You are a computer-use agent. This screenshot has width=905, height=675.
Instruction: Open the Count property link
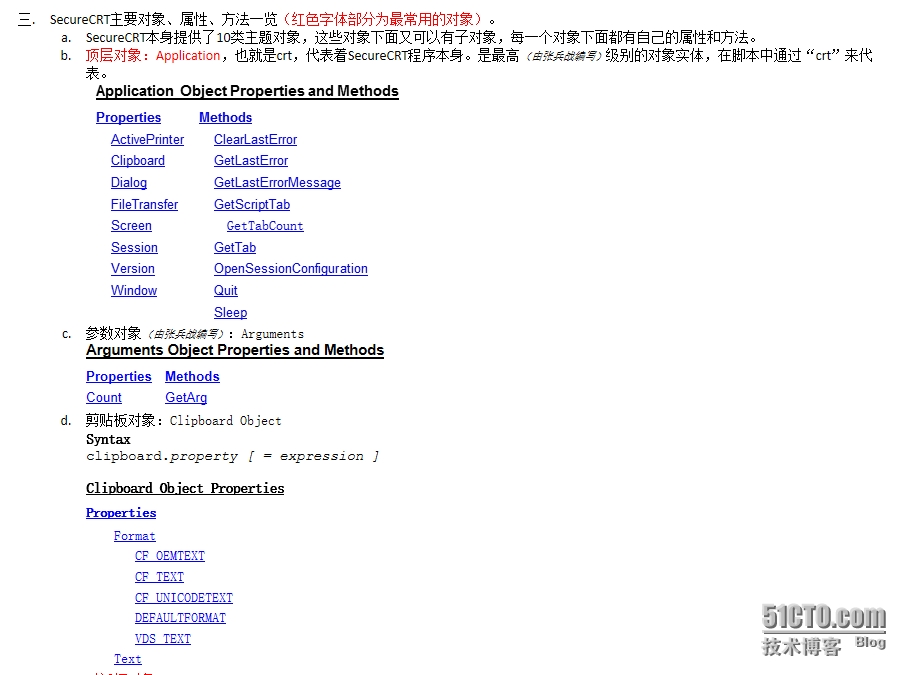click(x=104, y=398)
